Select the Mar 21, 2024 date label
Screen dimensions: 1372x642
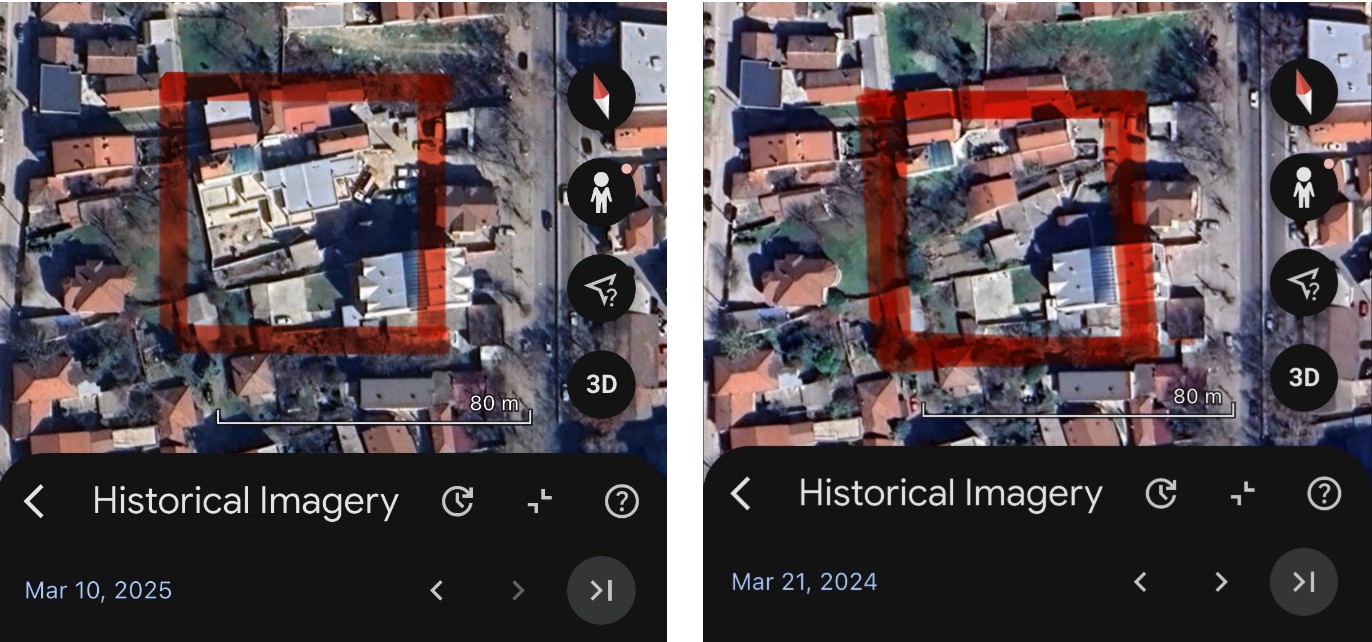tap(804, 582)
